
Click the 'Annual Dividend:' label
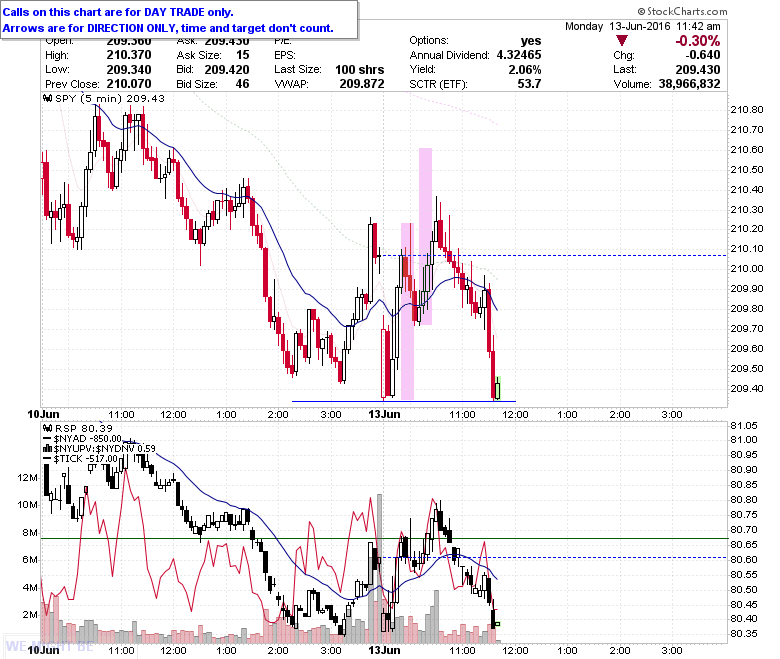[x=449, y=55]
